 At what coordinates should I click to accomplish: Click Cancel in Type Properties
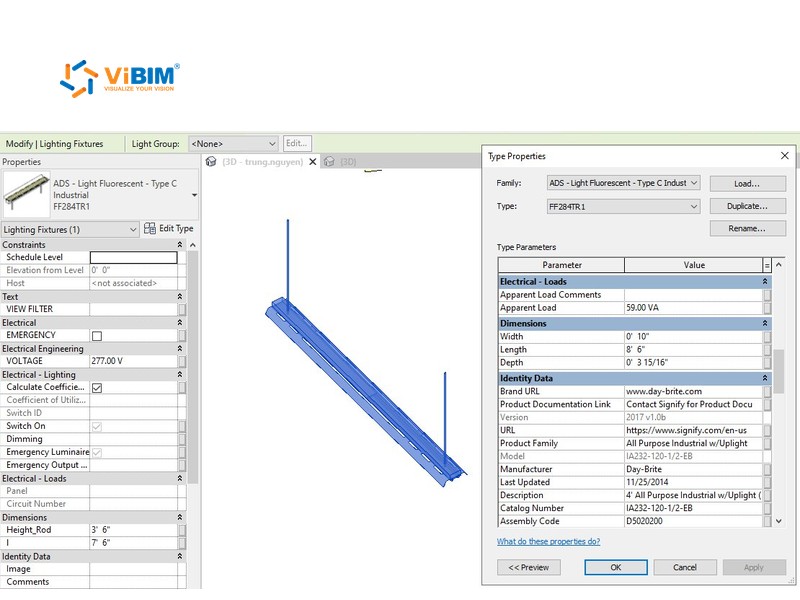[x=685, y=567]
